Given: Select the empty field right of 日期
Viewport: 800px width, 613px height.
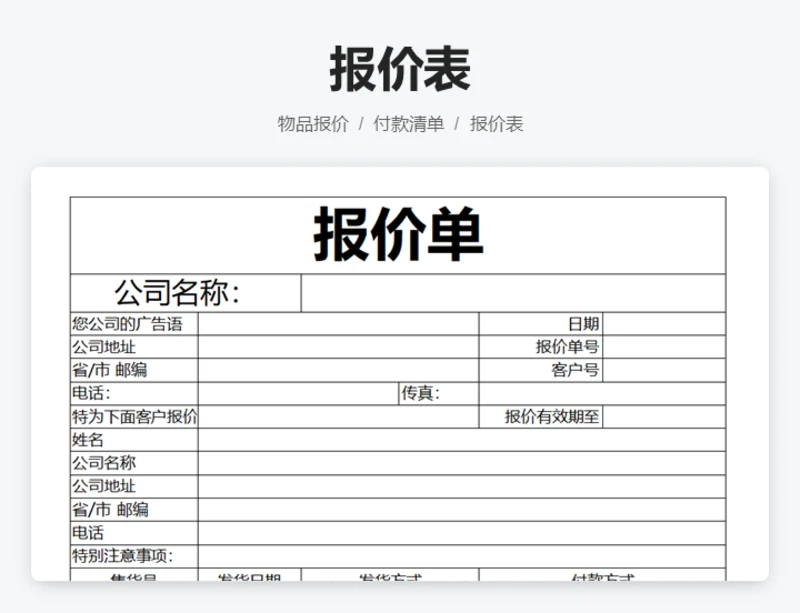Looking at the screenshot, I should (x=664, y=324).
